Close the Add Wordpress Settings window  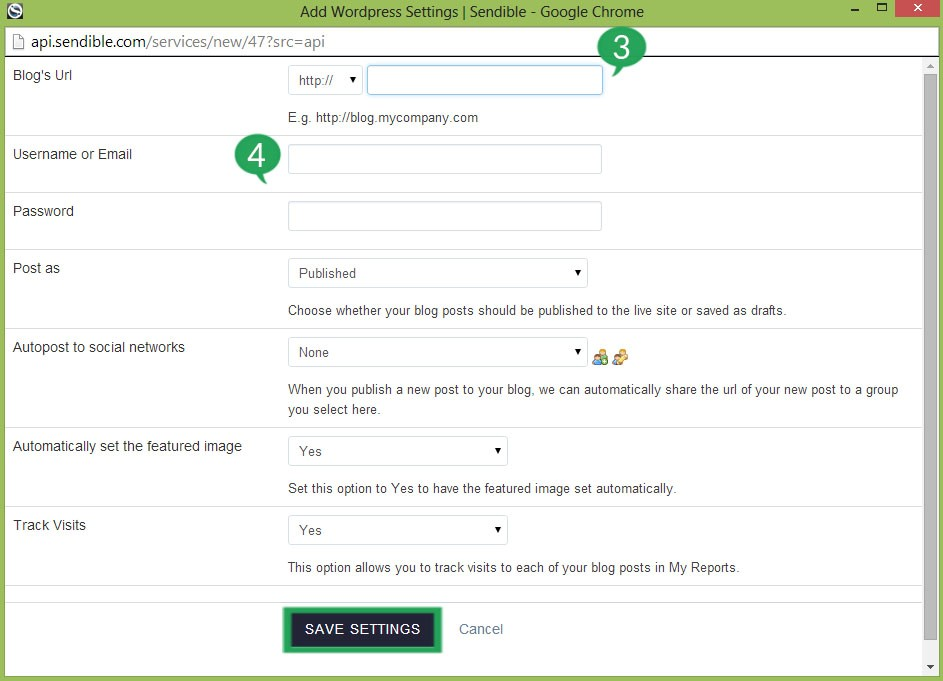918,8
